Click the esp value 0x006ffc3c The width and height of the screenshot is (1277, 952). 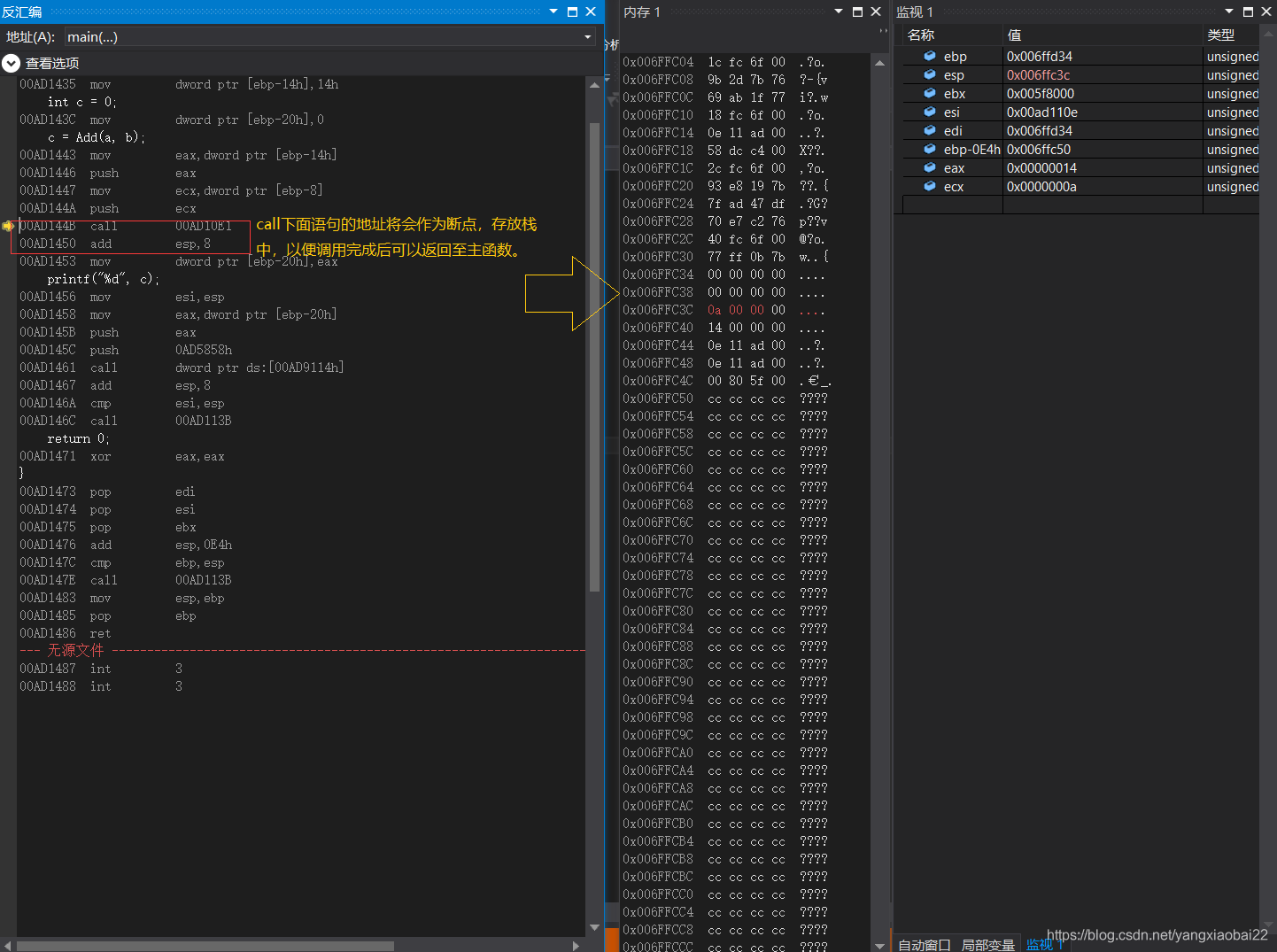point(1038,75)
